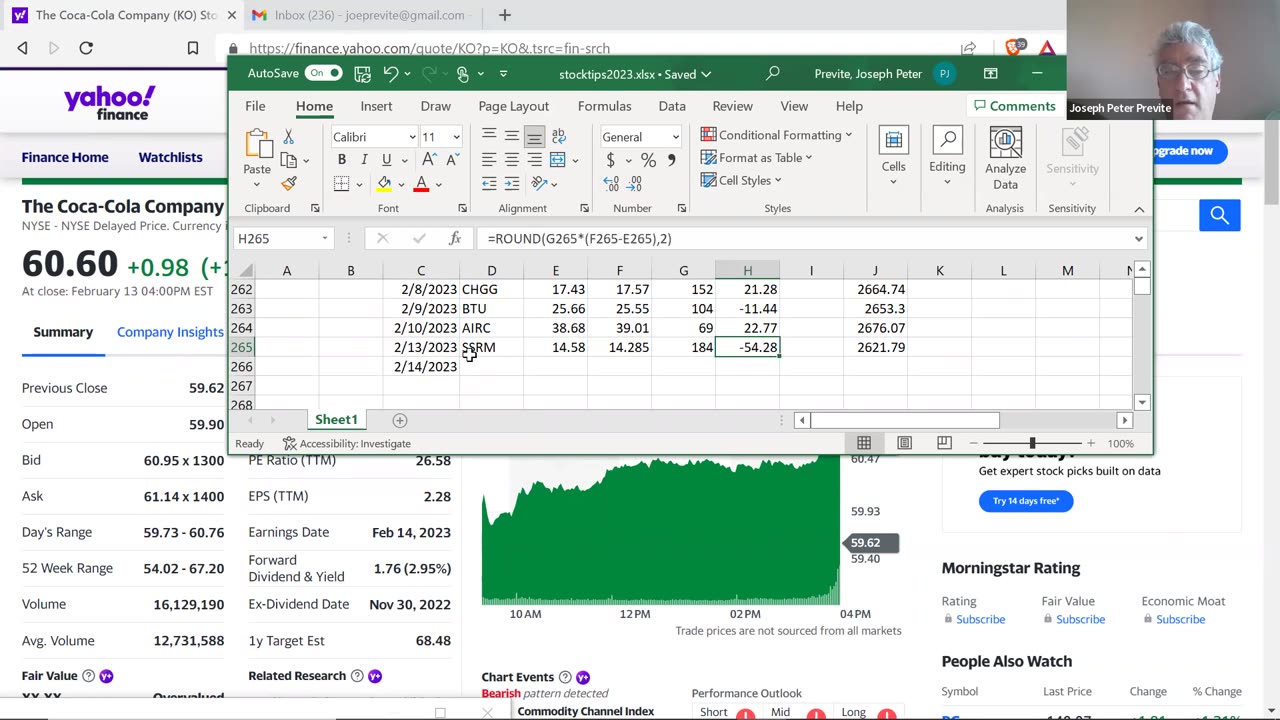This screenshot has width=1280, height=720.
Task: Toggle Bold formatting
Action: tap(341, 160)
